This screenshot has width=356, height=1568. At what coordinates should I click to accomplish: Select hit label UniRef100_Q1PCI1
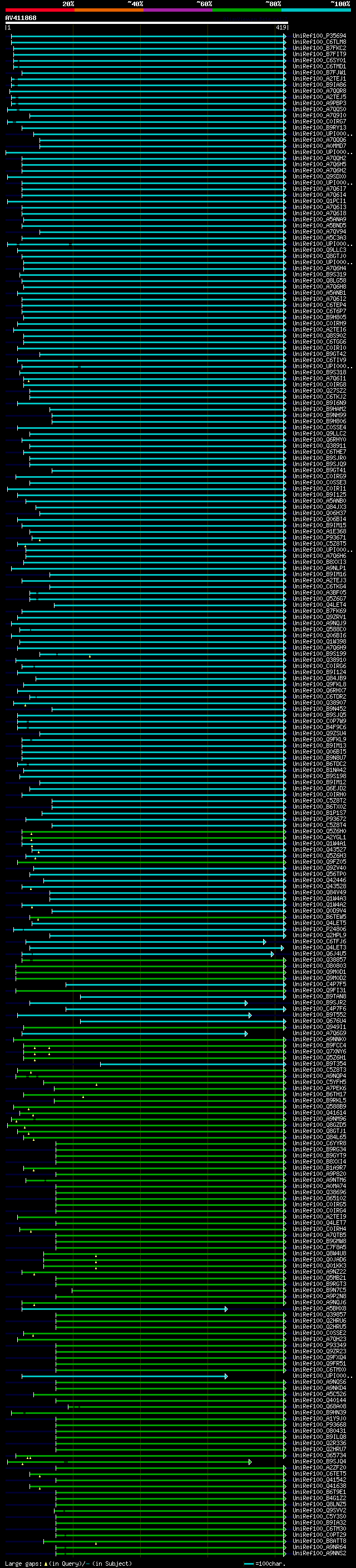[x=319, y=201]
